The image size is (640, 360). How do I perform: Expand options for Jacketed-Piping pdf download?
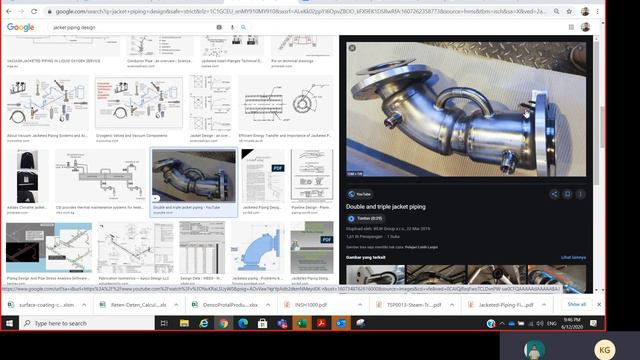coord(544,305)
